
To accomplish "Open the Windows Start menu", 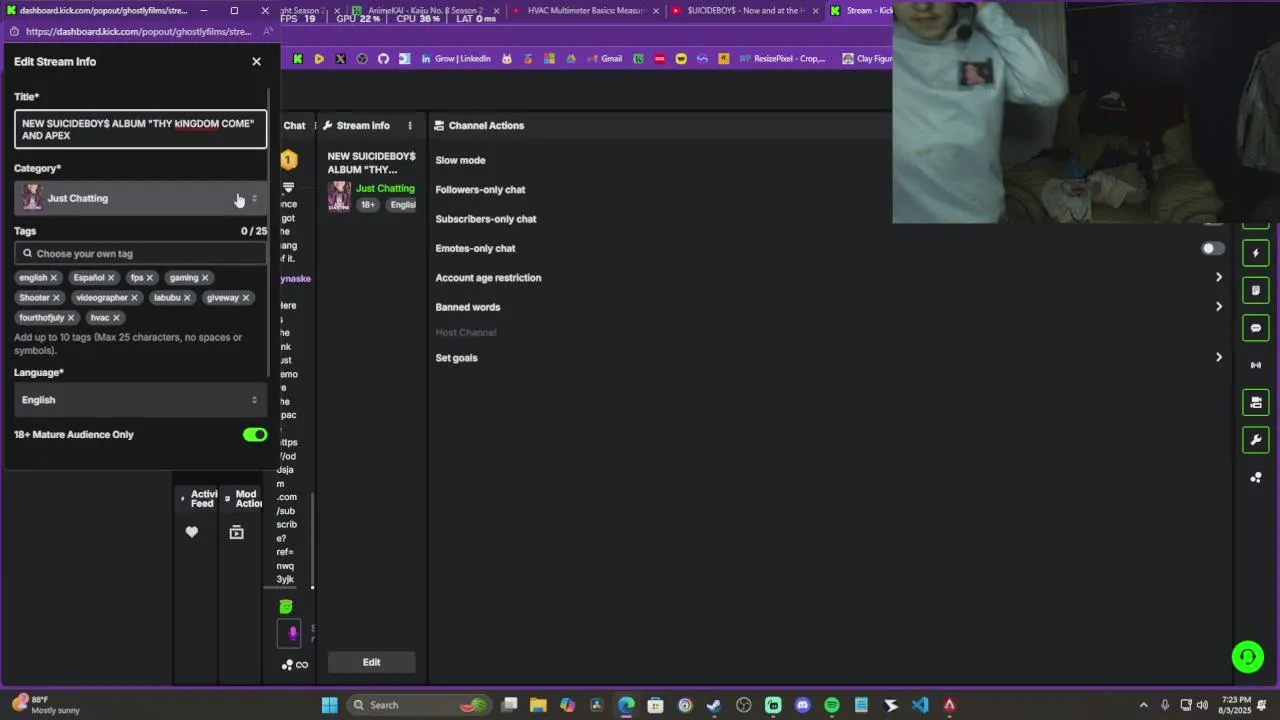I will [x=329, y=705].
